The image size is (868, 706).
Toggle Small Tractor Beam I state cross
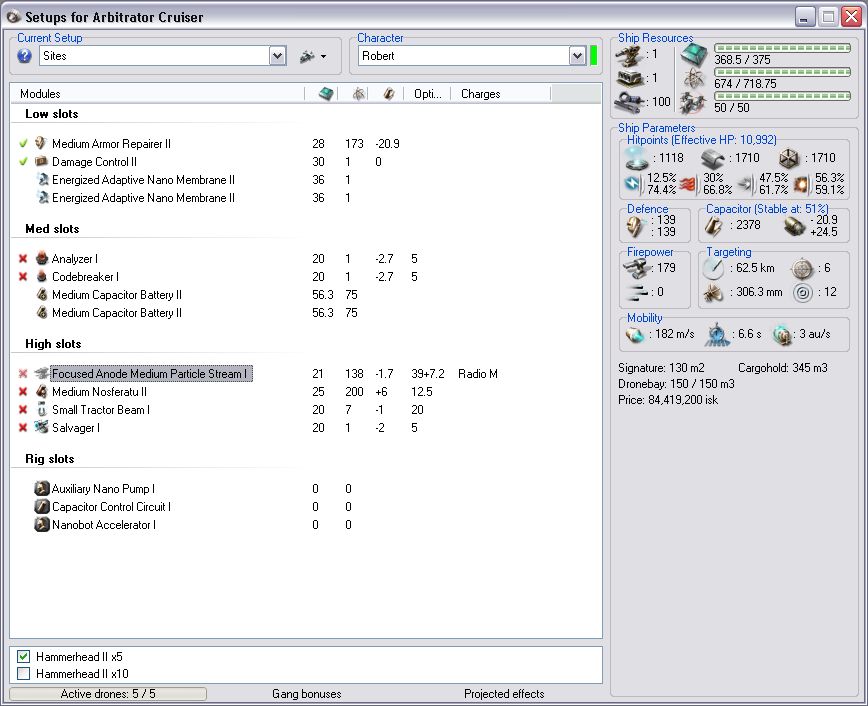23,410
